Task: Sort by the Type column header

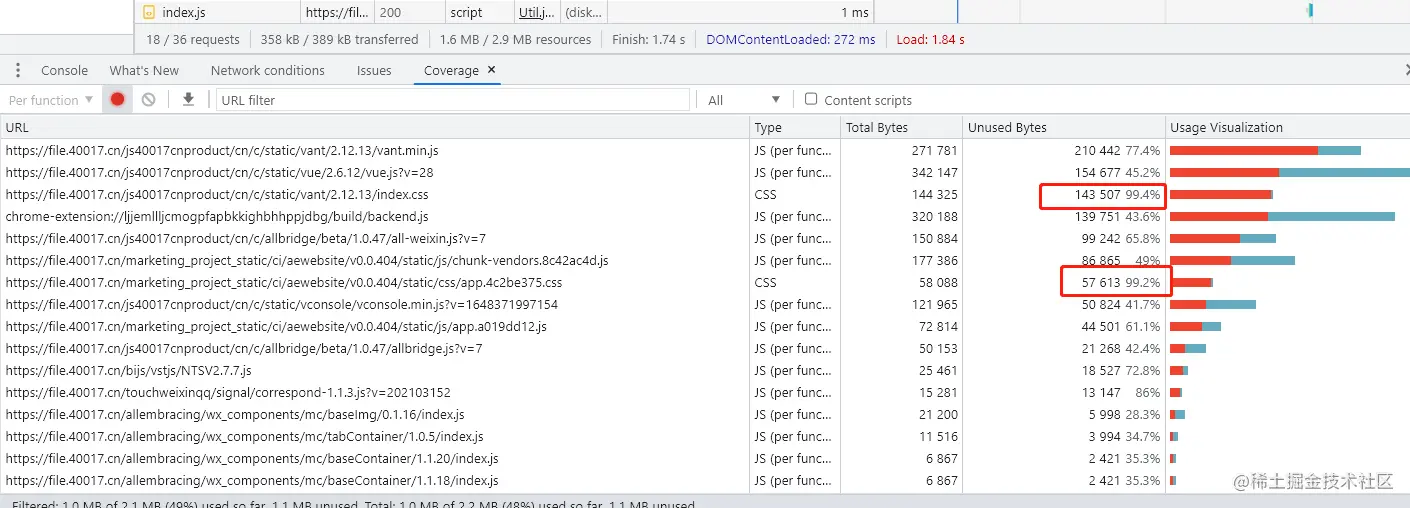Action: tap(795, 127)
